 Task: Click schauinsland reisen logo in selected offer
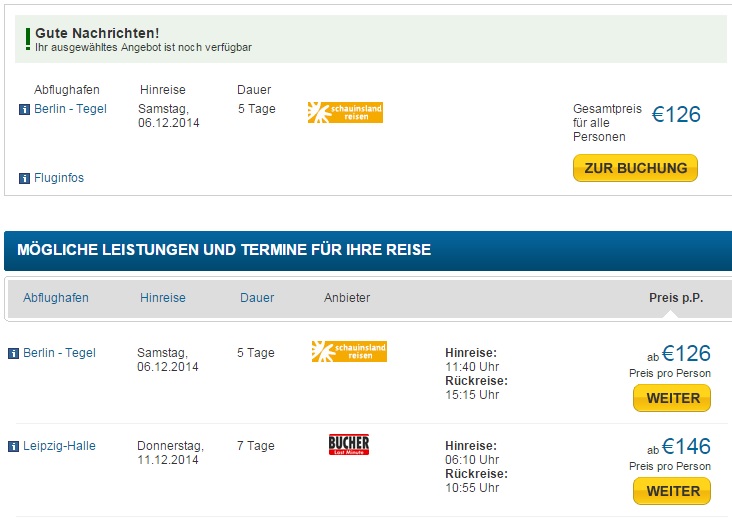coord(345,112)
